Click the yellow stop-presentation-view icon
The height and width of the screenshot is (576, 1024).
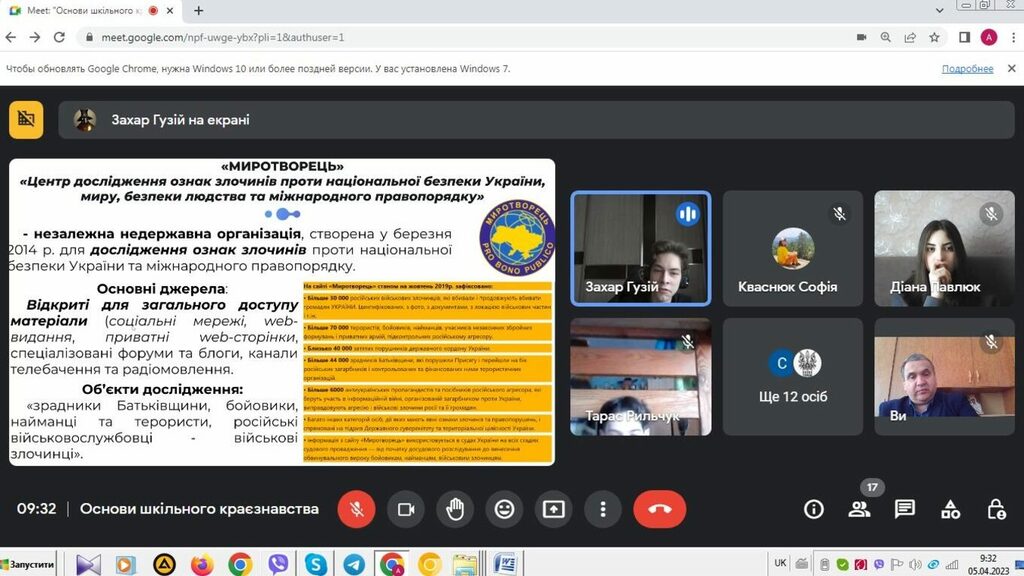pos(26,120)
